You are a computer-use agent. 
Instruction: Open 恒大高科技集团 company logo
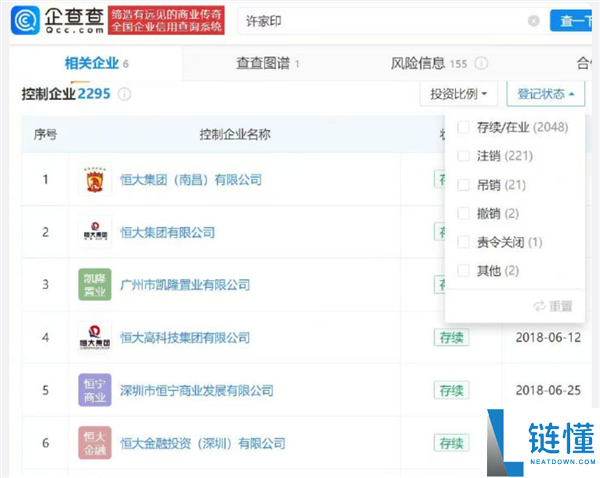pos(95,337)
